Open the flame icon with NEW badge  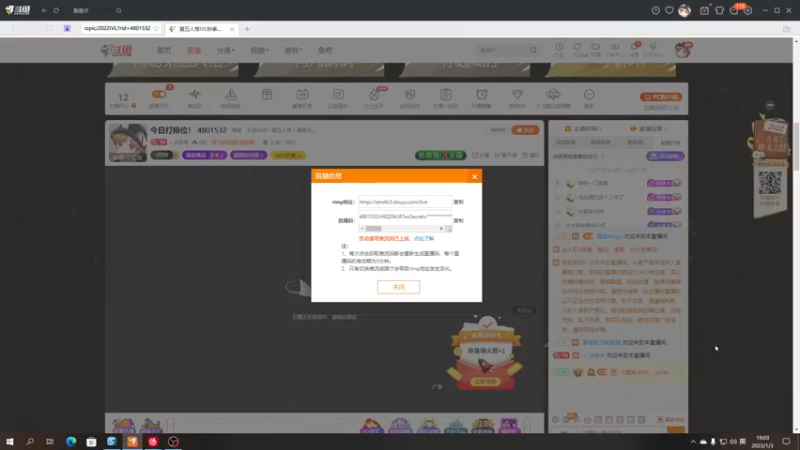[x=374, y=94]
